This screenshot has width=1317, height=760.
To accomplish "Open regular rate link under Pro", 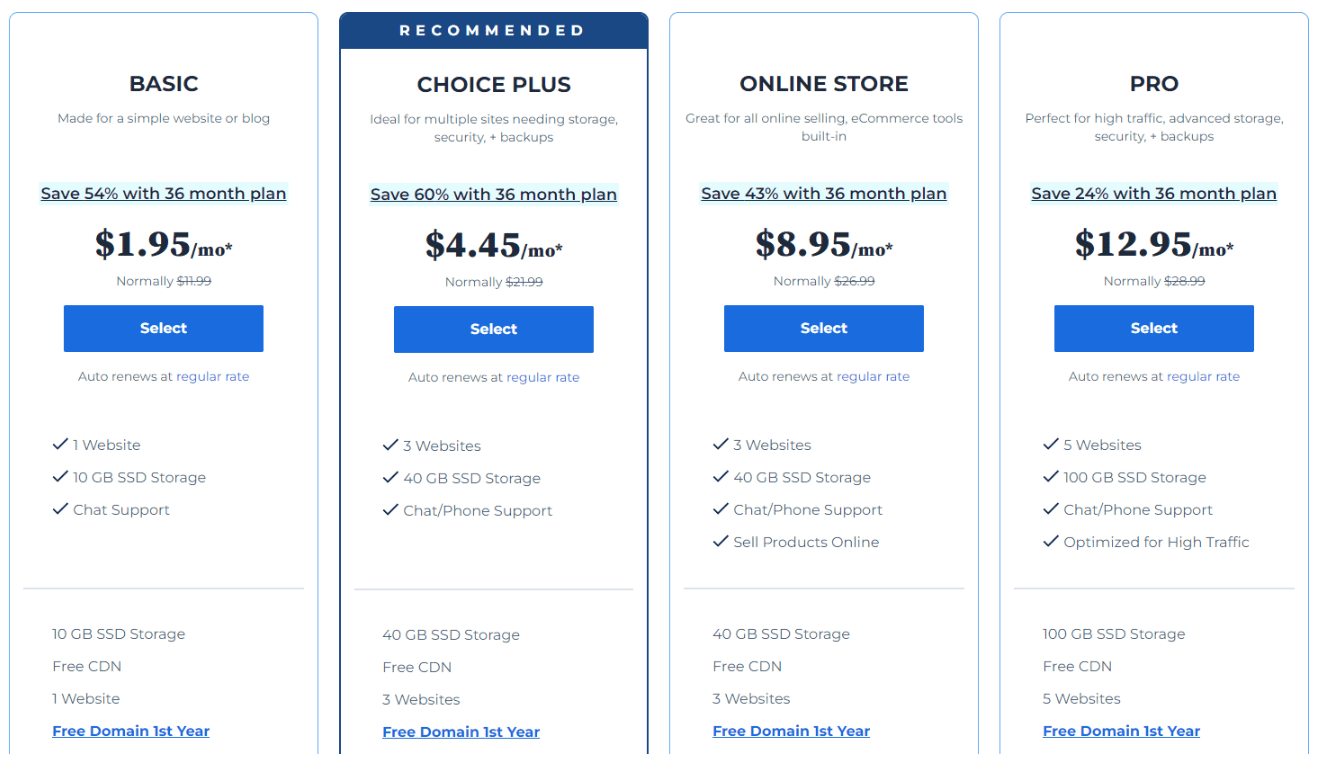I will point(1203,377).
